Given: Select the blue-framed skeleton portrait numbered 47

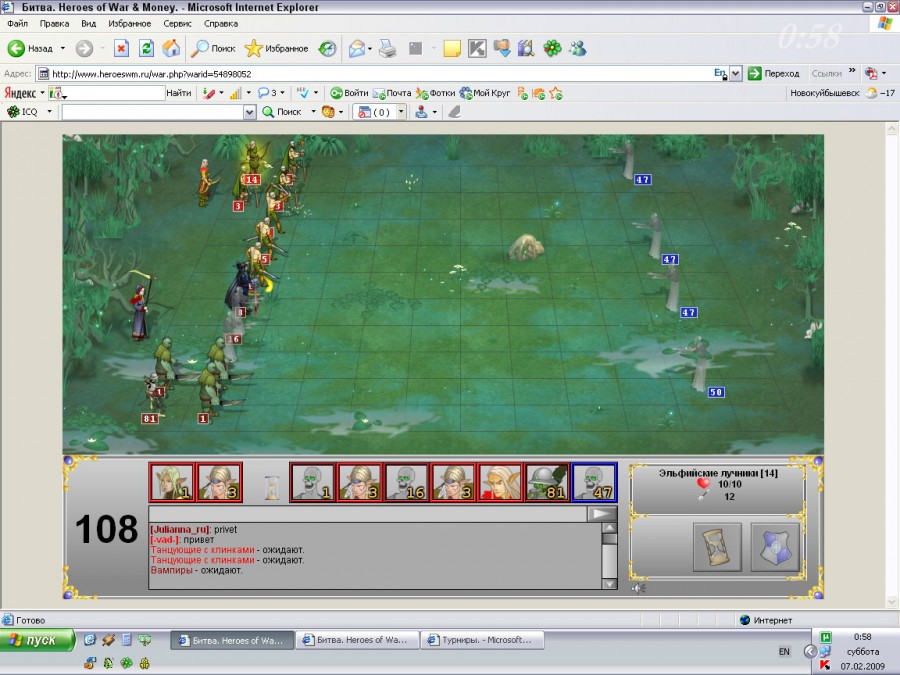Looking at the screenshot, I should (594, 482).
